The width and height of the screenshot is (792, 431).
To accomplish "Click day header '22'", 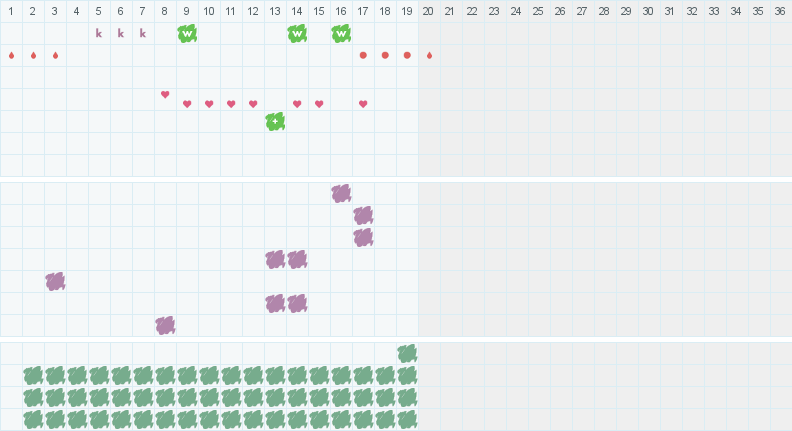I will 472,11.
